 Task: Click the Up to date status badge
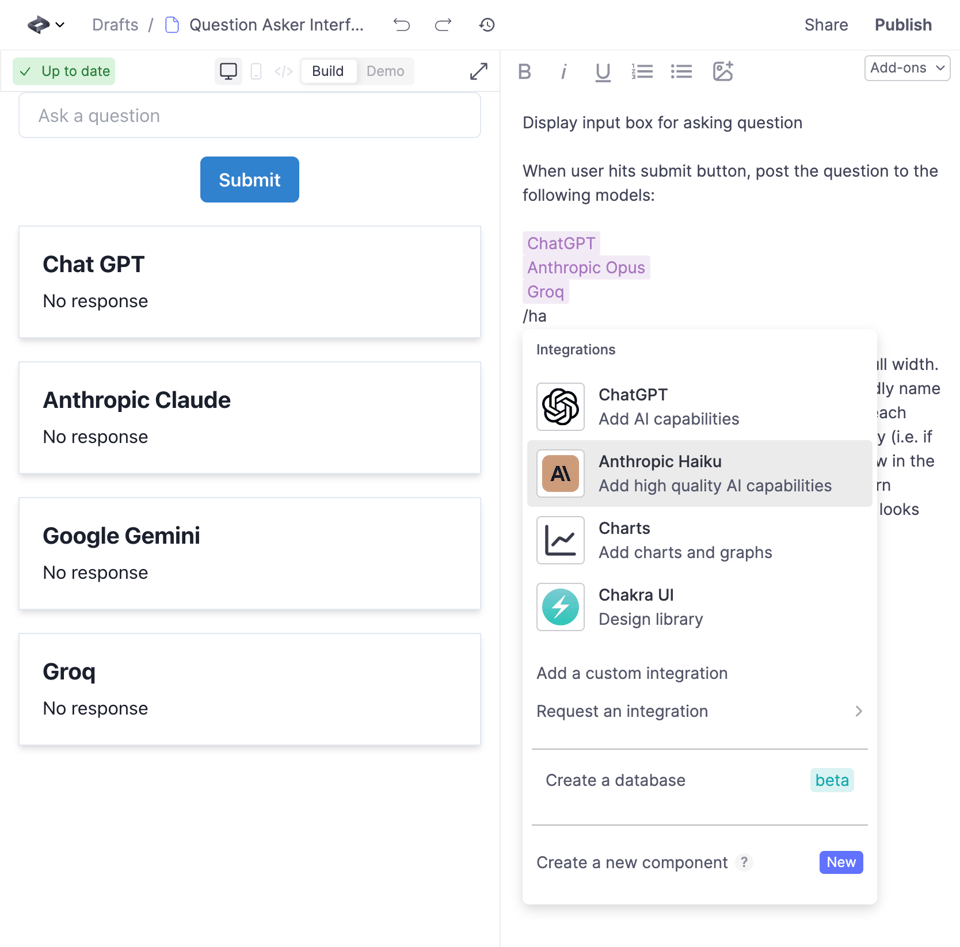(64, 71)
